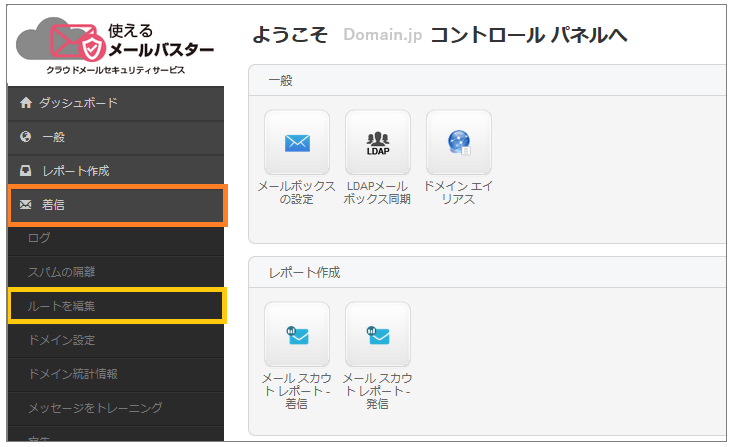Open メッセージをトレーニング submenu item

click(x=116, y=408)
